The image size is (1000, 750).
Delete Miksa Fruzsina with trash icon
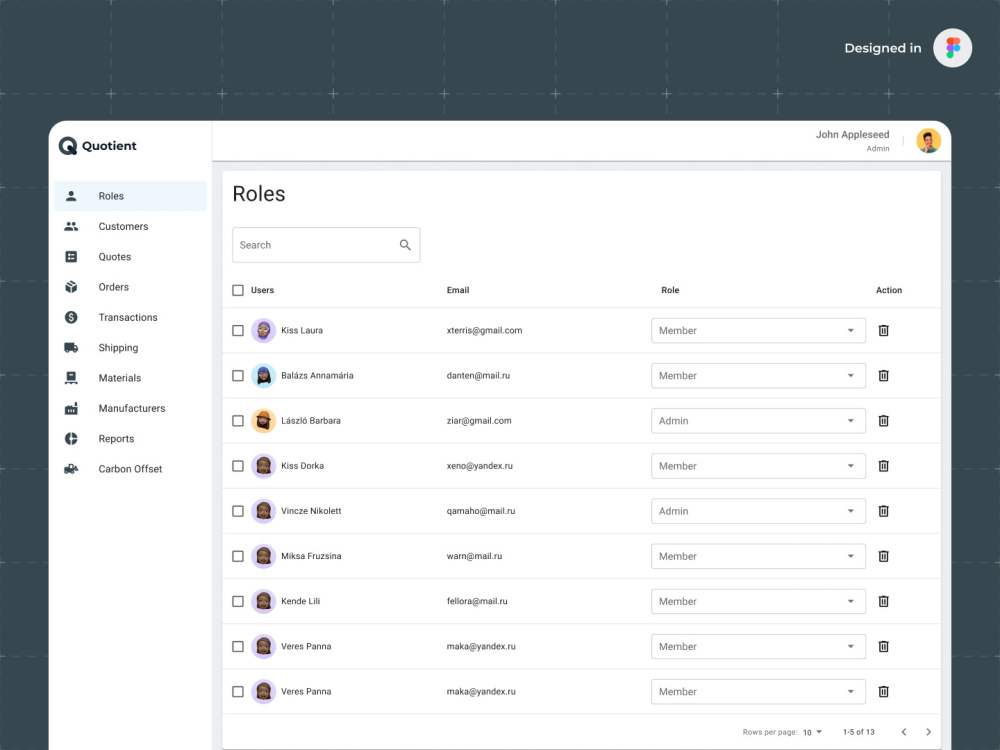(x=883, y=556)
